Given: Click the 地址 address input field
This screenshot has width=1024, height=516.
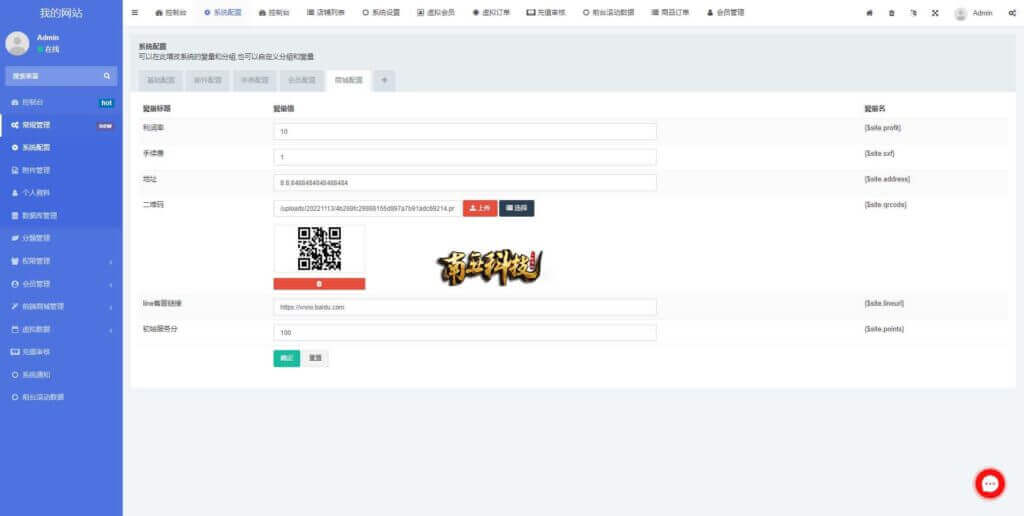Looking at the screenshot, I should [464, 183].
